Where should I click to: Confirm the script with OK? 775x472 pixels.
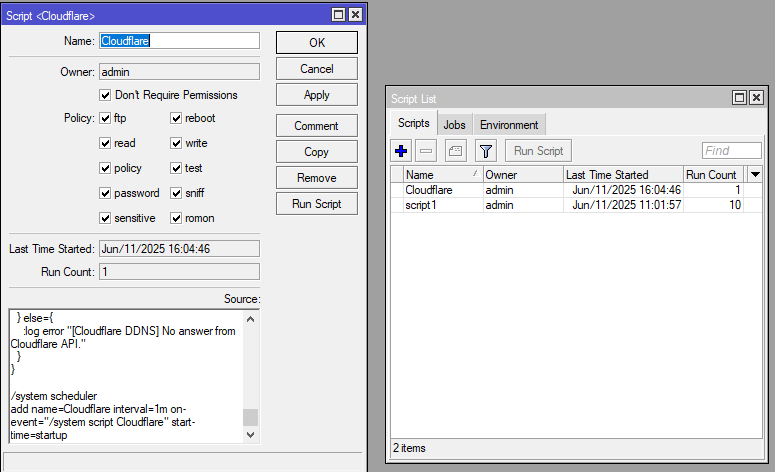pos(317,43)
